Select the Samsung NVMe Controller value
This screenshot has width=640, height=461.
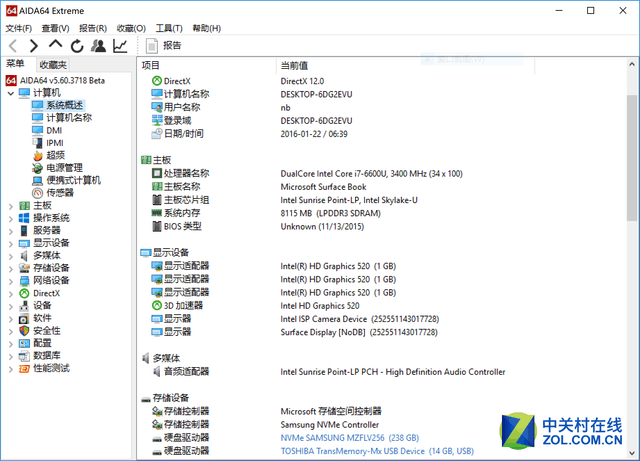pyautogui.click(x=330, y=425)
